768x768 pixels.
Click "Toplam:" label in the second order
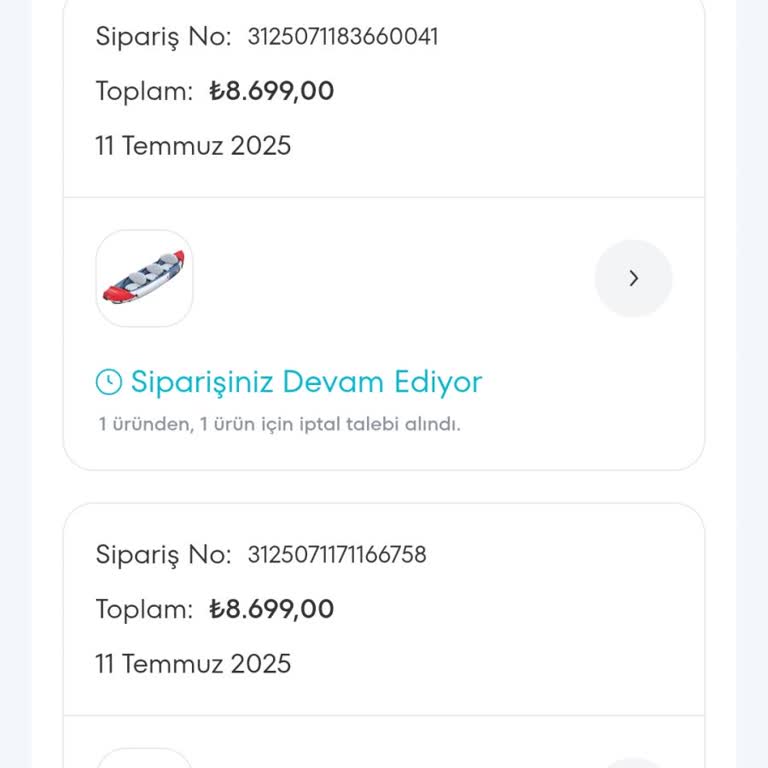pos(144,609)
